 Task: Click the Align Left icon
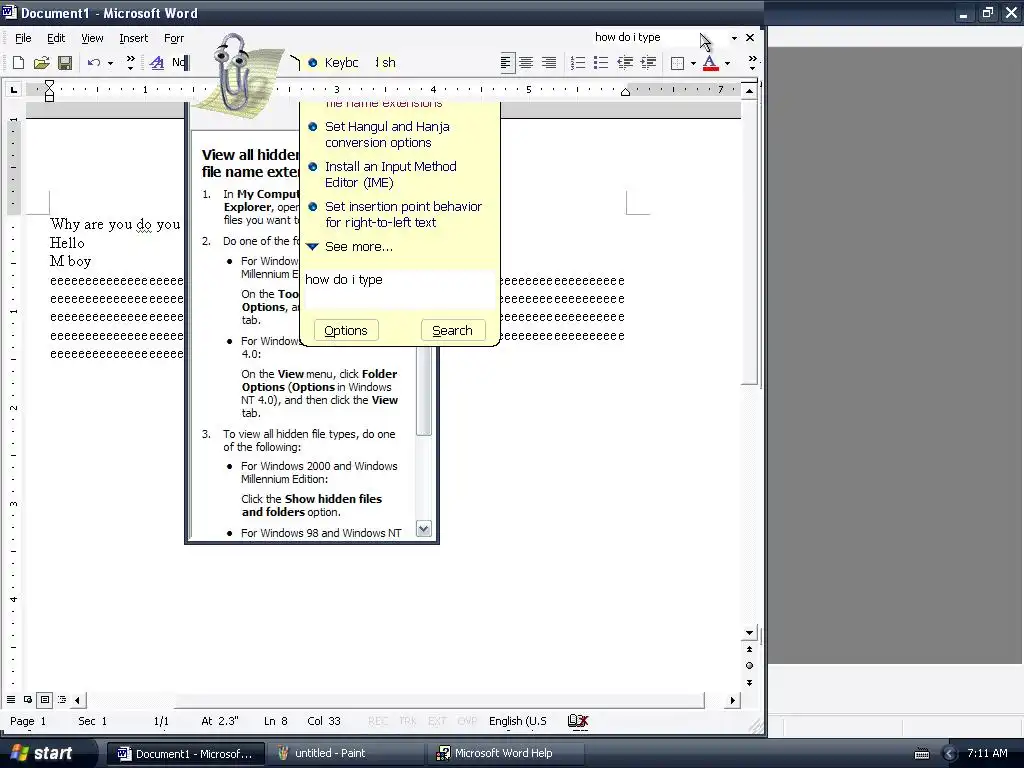pos(506,63)
